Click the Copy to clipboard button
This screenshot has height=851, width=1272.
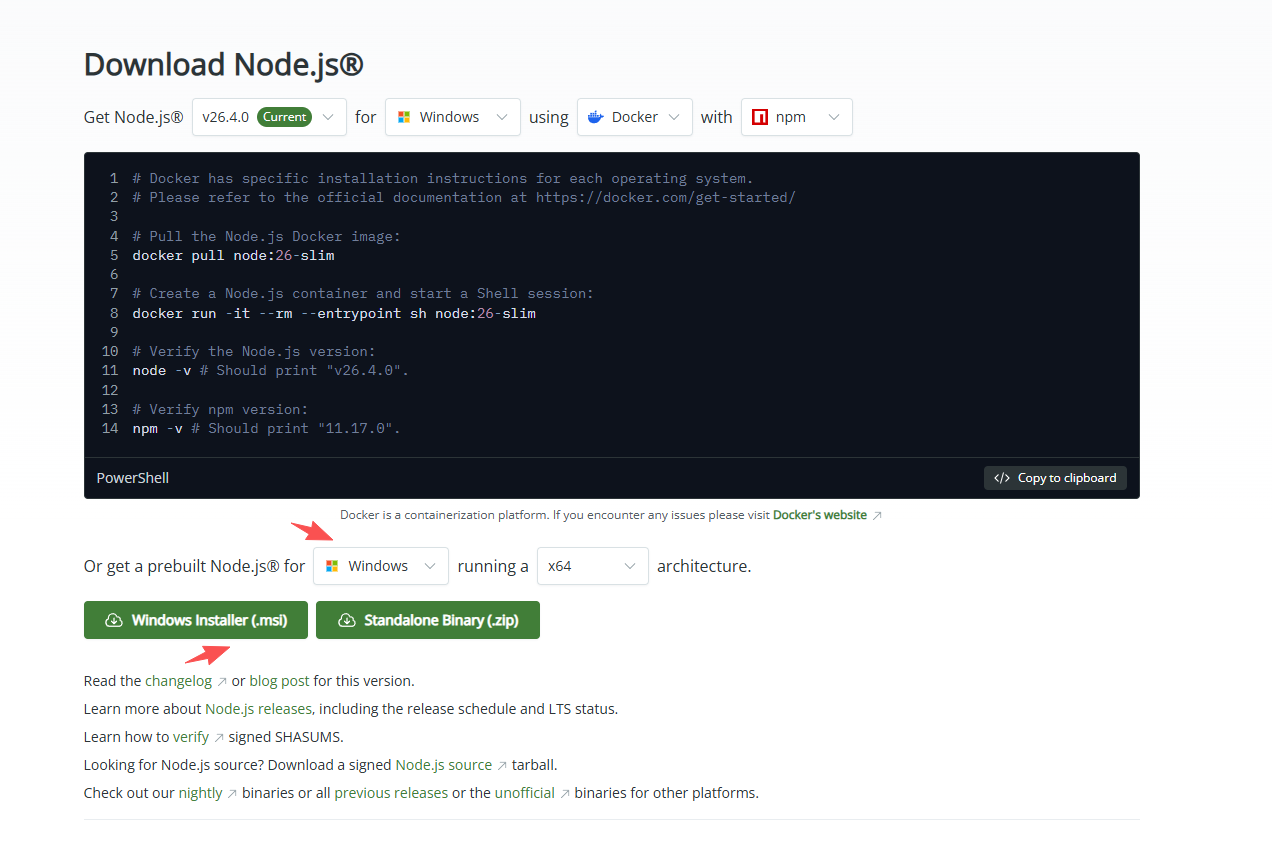[x=1055, y=478]
